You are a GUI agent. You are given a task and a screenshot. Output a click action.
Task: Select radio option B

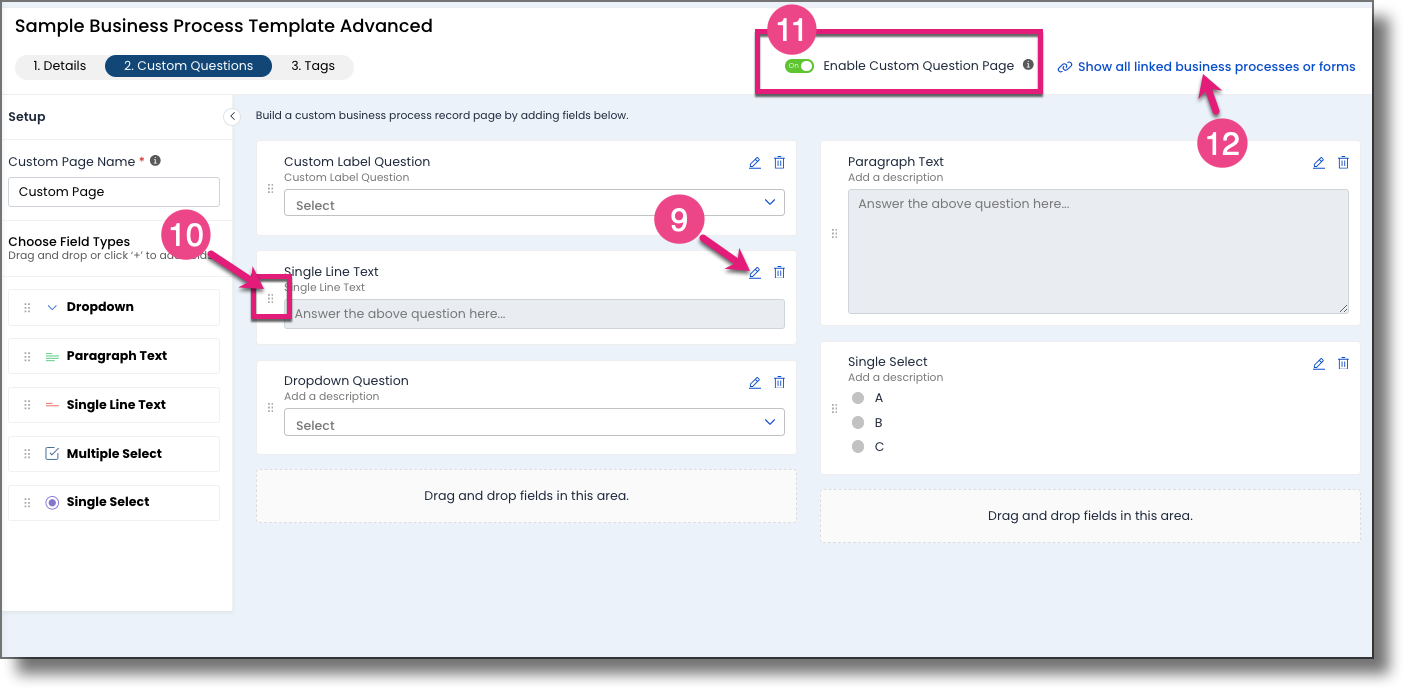858,422
